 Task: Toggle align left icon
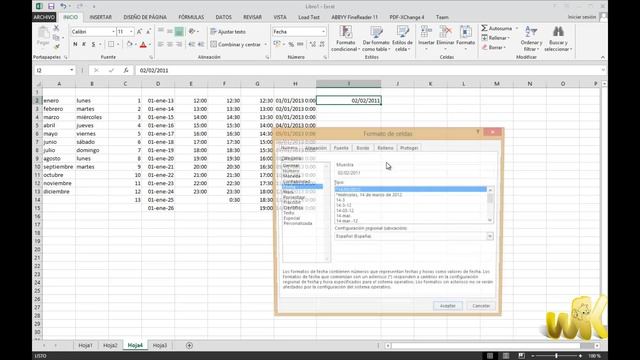click(161, 44)
